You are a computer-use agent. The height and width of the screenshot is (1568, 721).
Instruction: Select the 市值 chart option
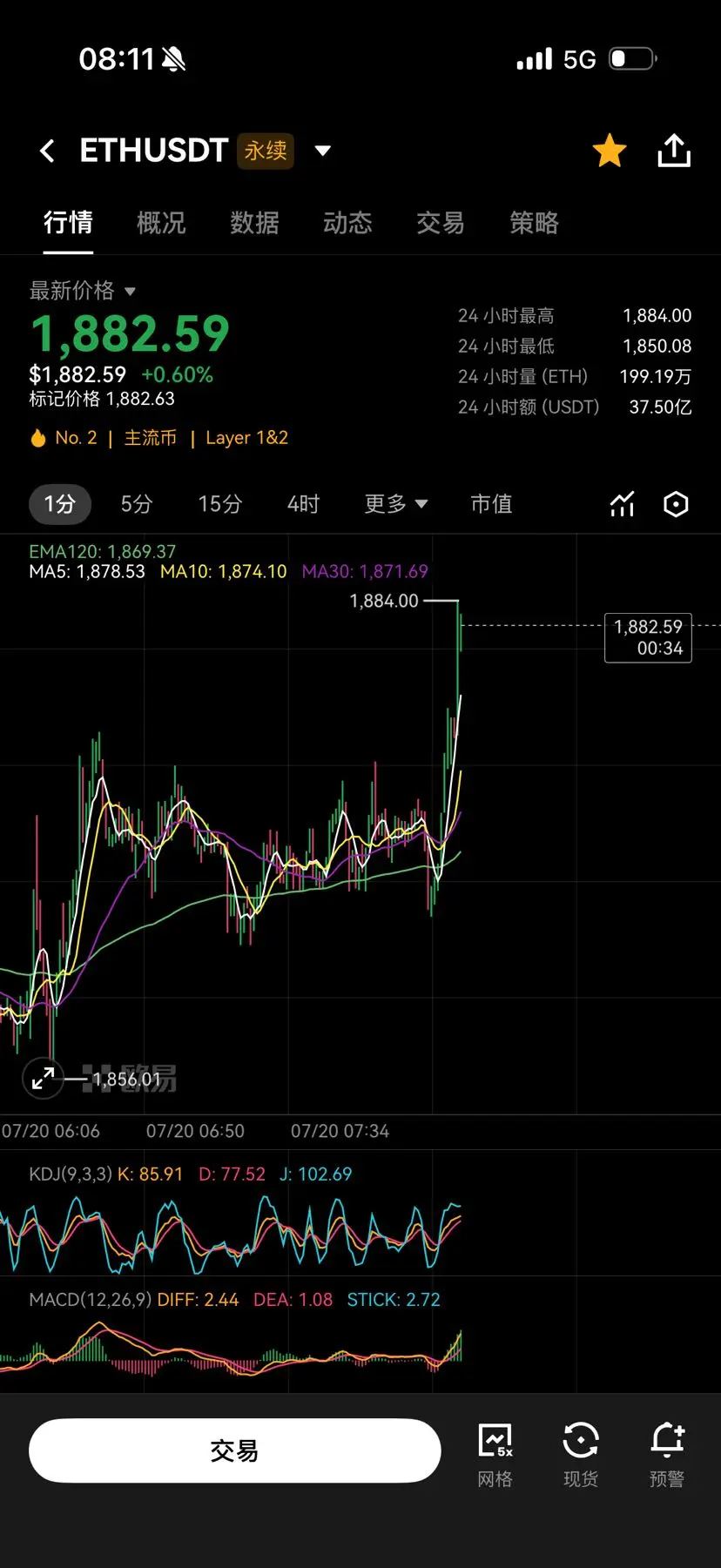(491, 504)
